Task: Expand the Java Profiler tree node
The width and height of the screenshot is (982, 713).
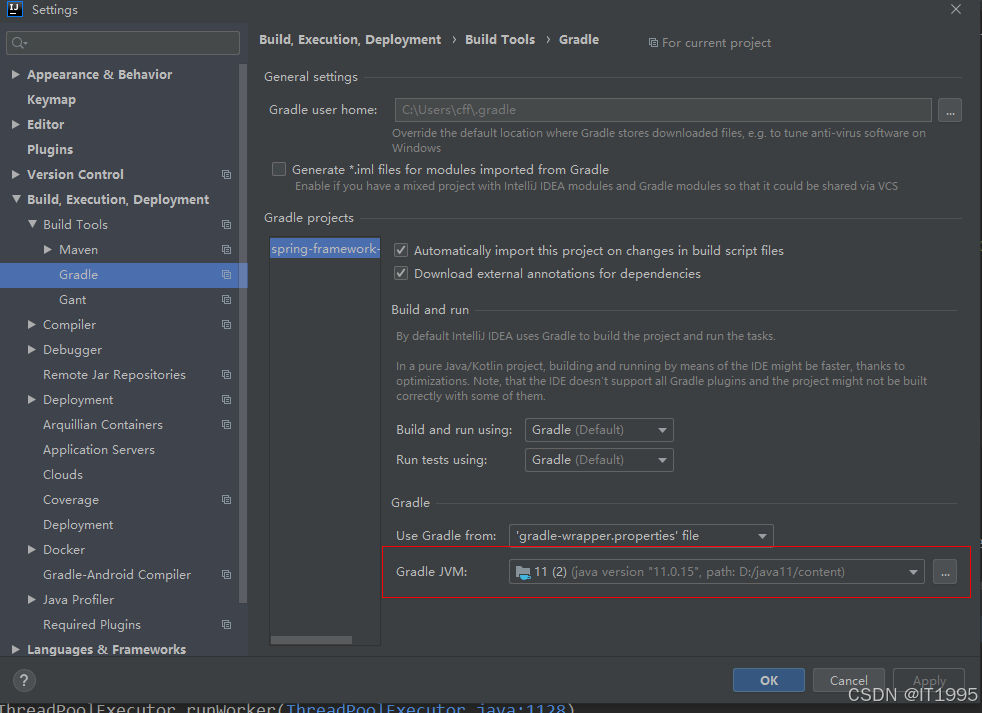Action: point(31,600)
